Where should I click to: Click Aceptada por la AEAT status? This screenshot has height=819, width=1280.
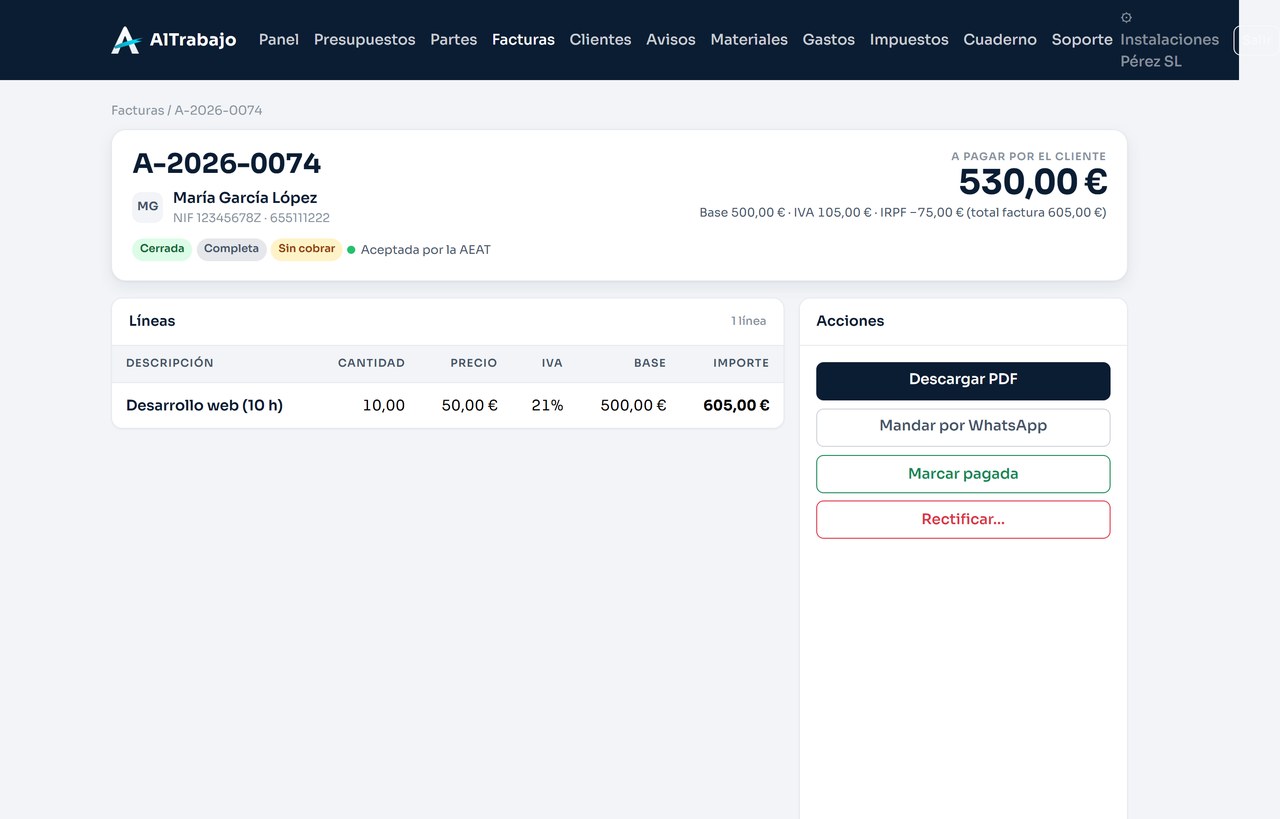tap(419, 250)
